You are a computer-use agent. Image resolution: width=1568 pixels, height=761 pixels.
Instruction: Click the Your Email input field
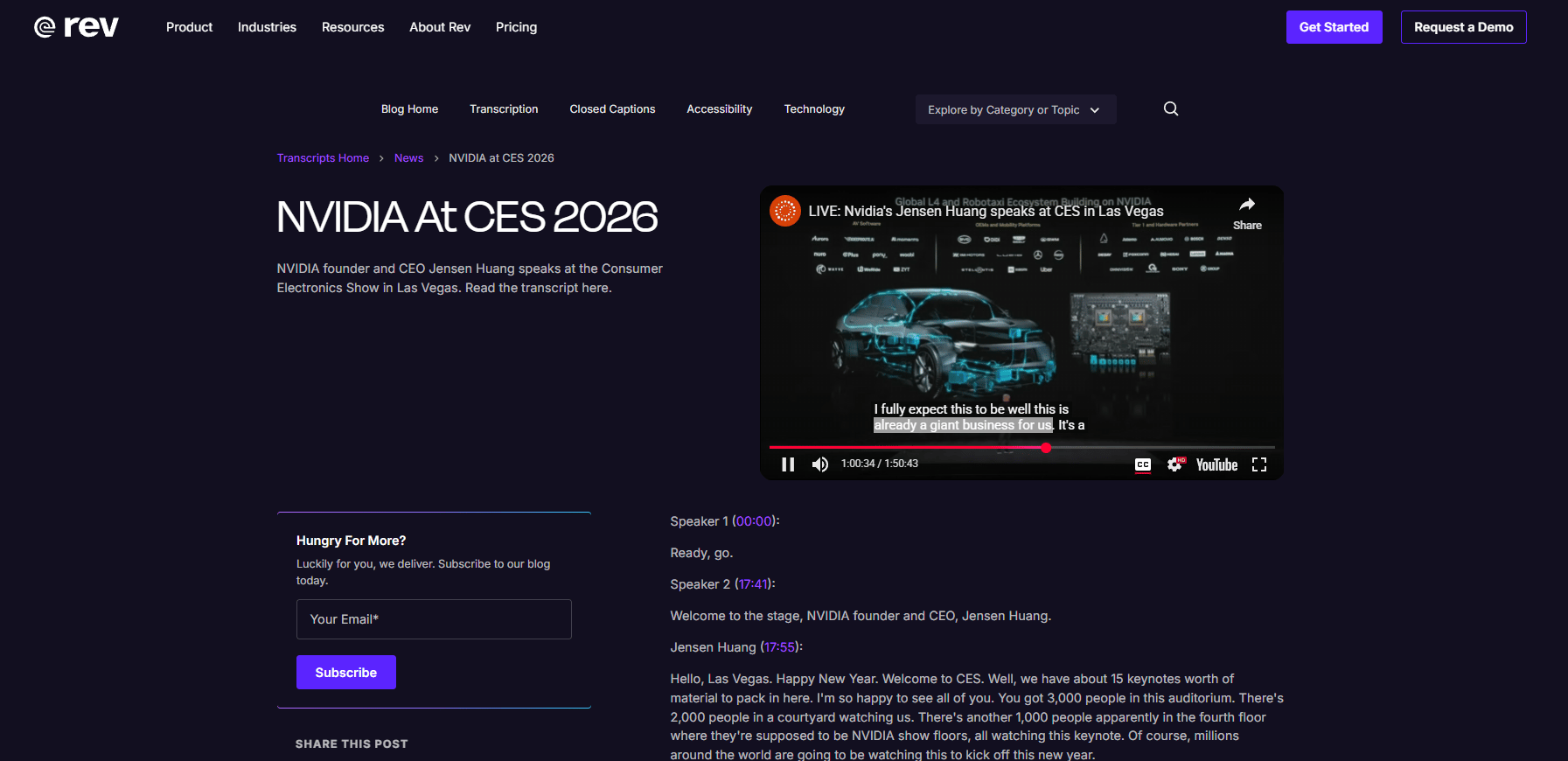434,619
